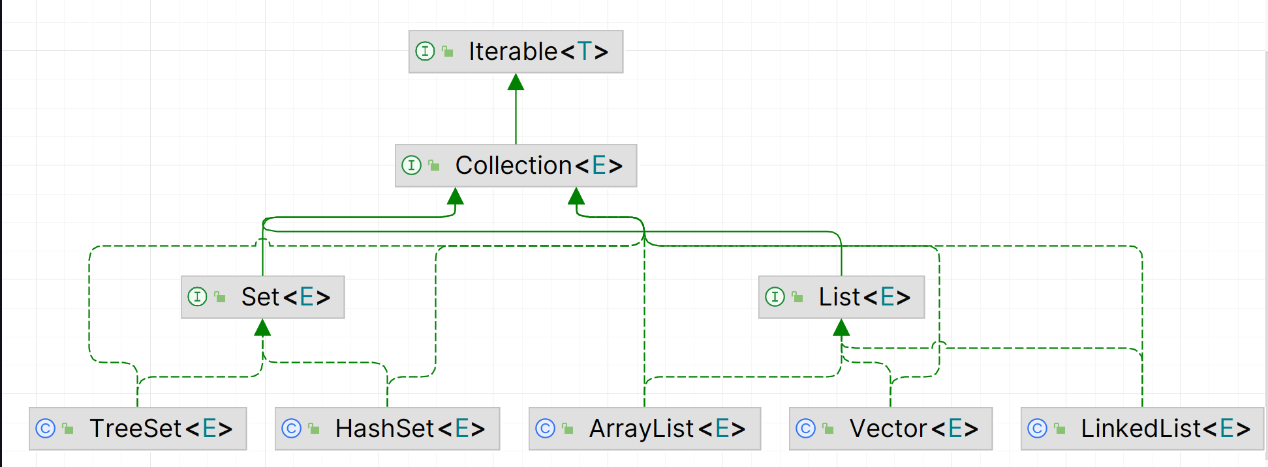This screenshot has width=1268, height=467.
Task: Select the TreeSet<E> class label
Action: tap(160, 429)
